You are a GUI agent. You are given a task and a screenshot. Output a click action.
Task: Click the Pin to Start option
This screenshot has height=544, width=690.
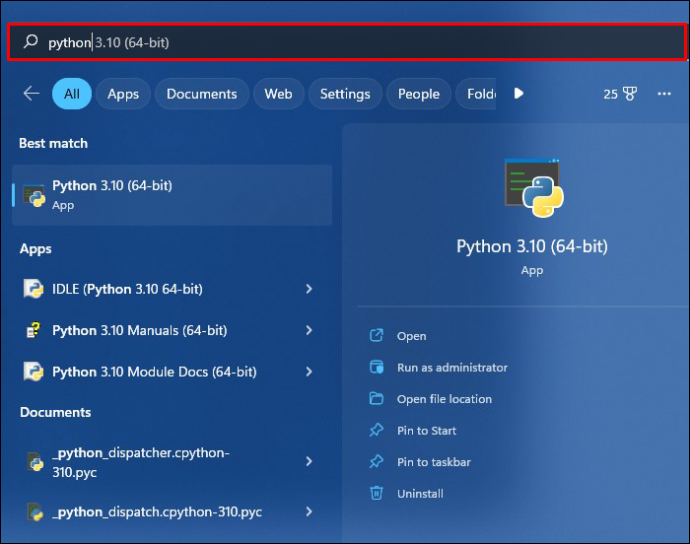426,430
